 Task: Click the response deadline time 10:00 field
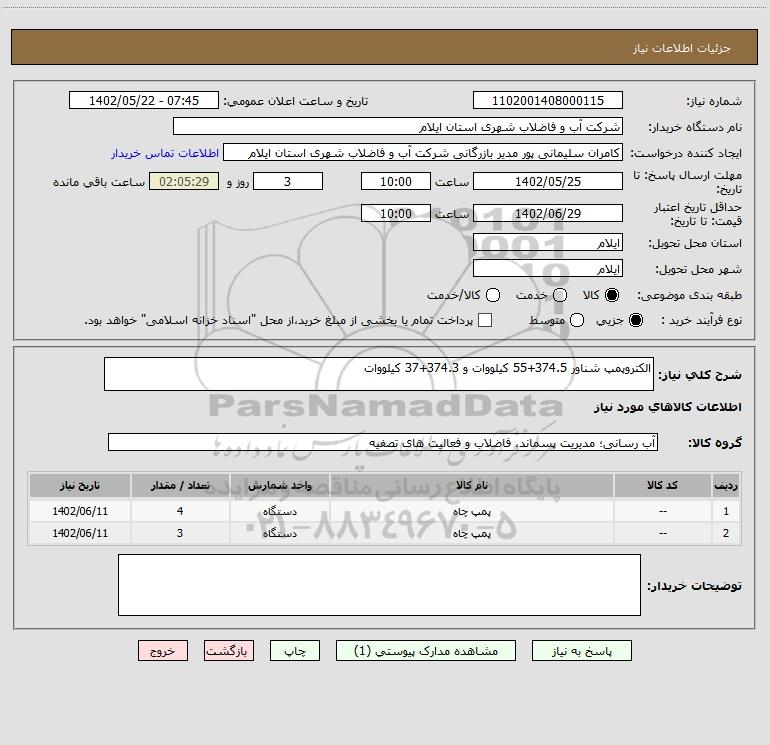point(396,181)
